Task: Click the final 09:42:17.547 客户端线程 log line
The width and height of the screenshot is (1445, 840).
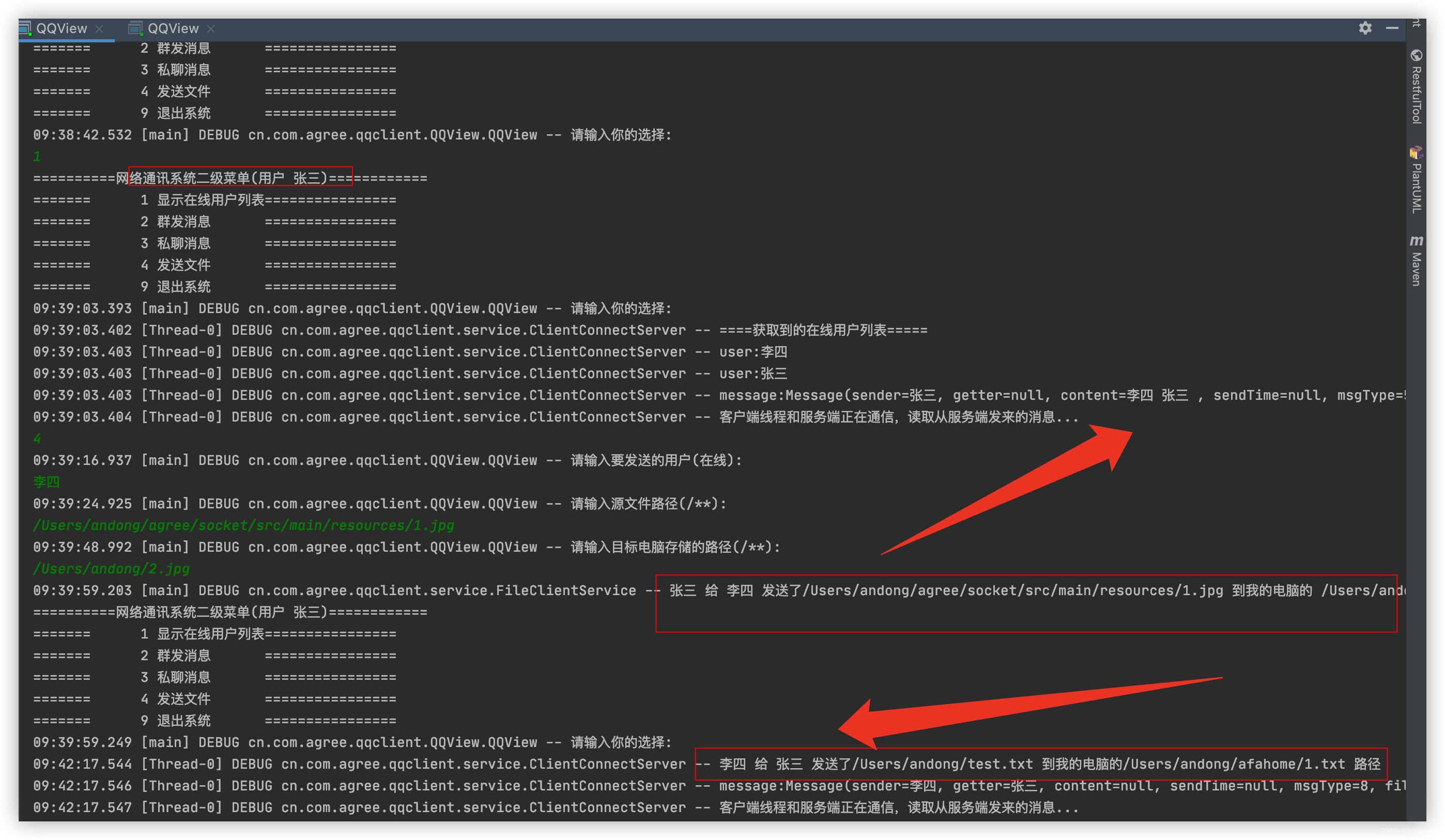Action: pos(556,808)
